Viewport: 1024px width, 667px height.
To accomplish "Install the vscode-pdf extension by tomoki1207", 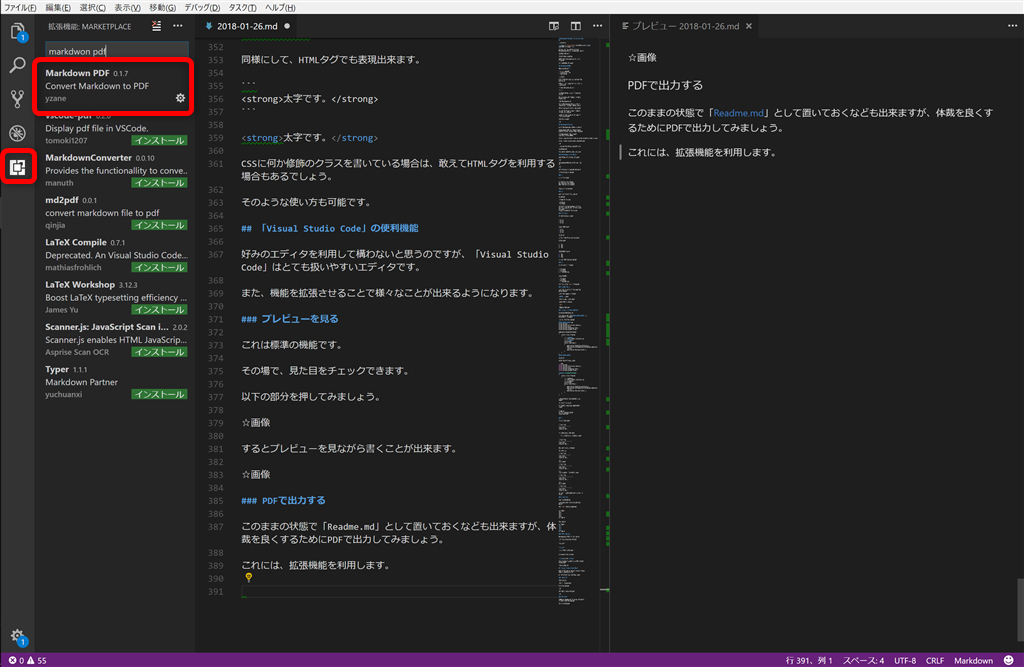I will (x=159, y=140).
